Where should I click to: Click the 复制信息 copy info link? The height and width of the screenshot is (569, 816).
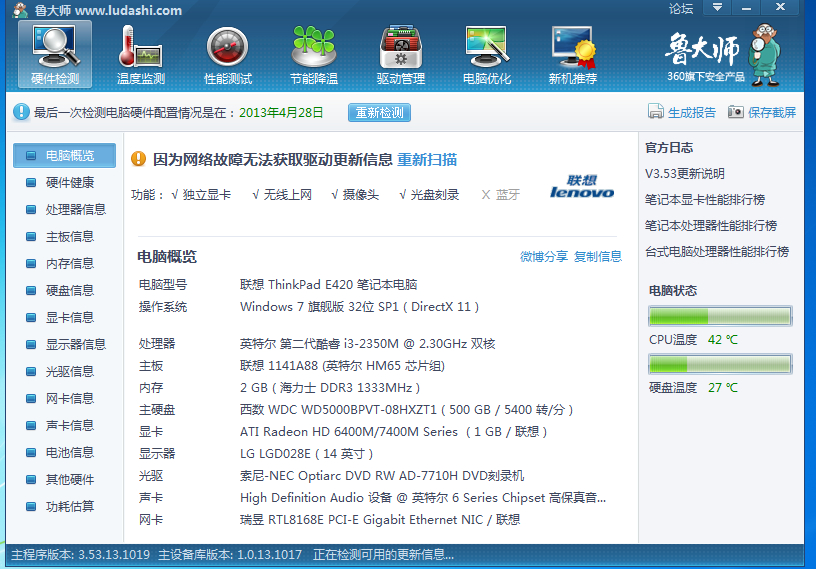[598, 256]
